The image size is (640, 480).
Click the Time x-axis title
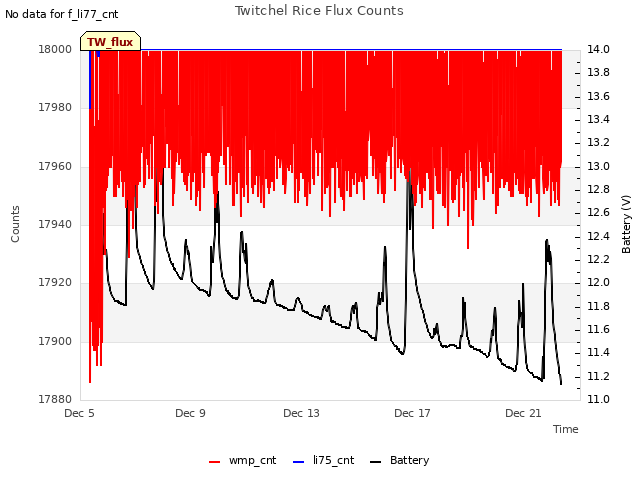[x=566, y=429]
